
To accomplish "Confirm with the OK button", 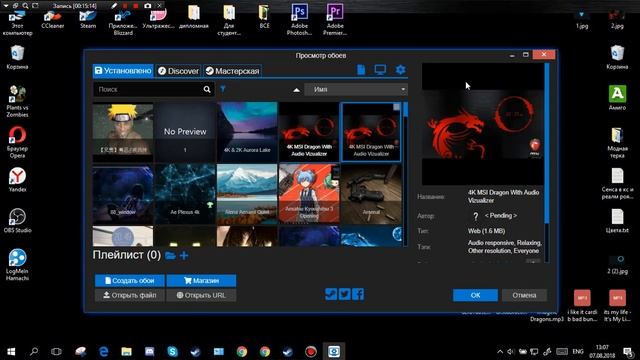I will pyautogui.click(x=475, y=295).
